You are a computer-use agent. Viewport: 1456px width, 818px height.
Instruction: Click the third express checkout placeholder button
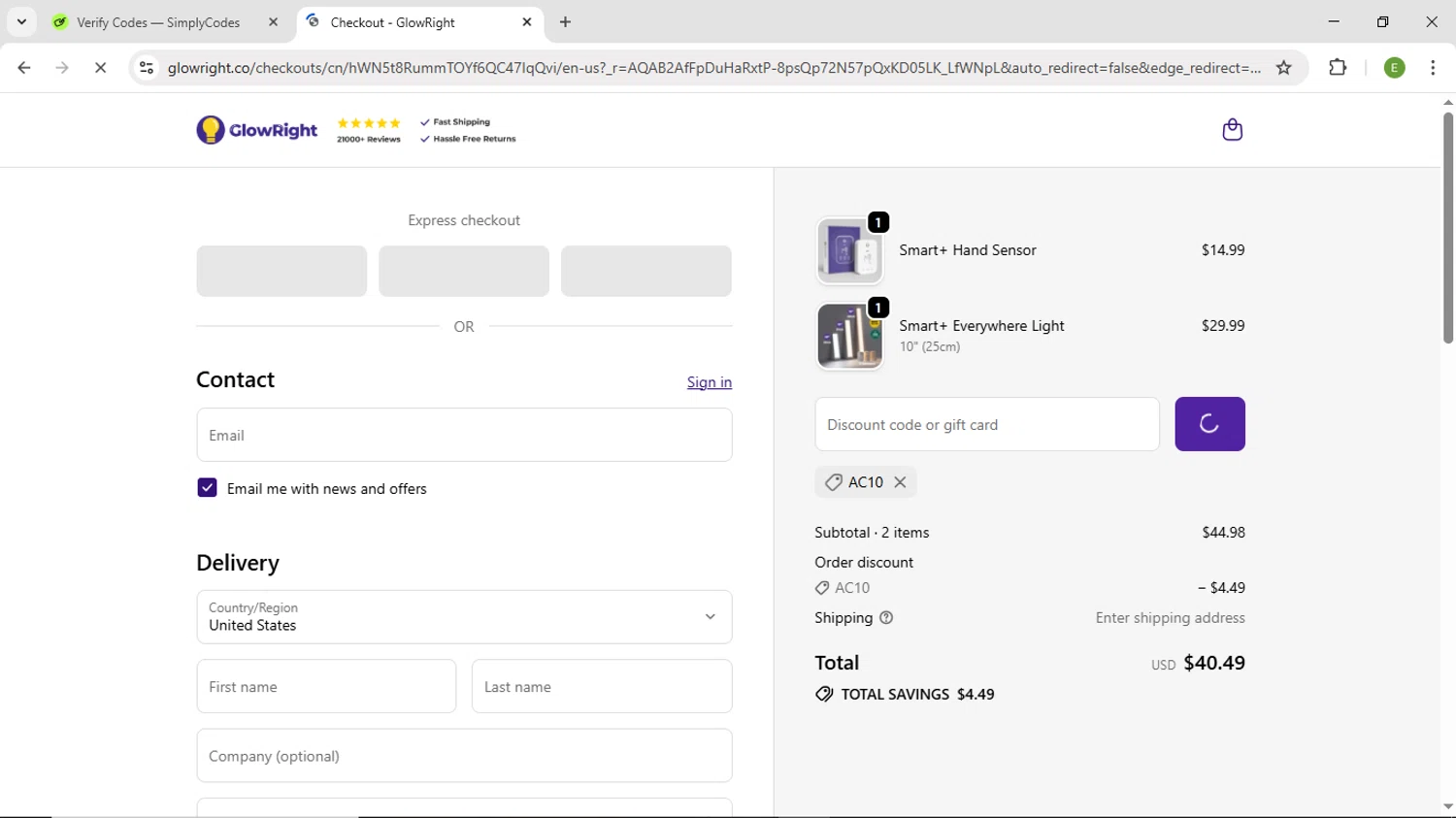[x=646, y=271]
